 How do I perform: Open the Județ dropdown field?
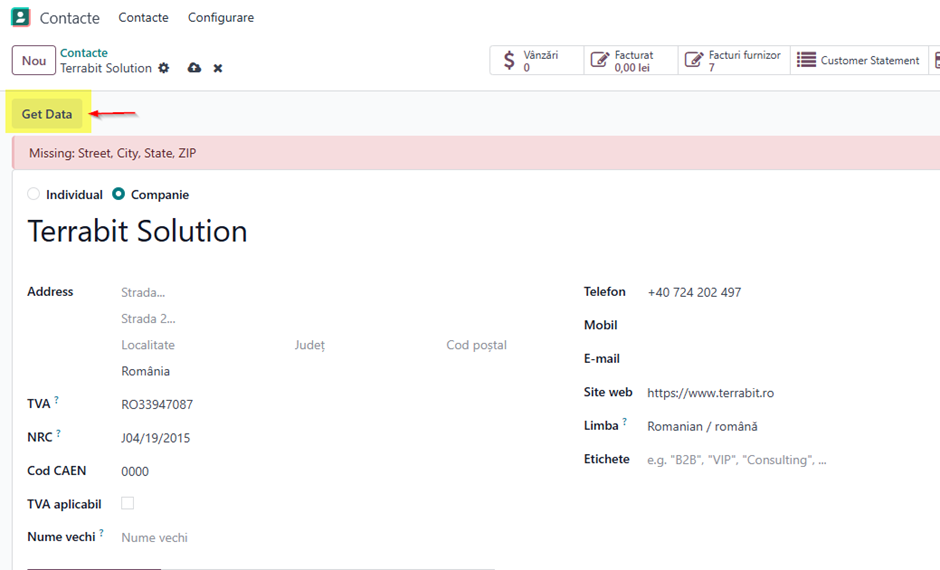366,345
